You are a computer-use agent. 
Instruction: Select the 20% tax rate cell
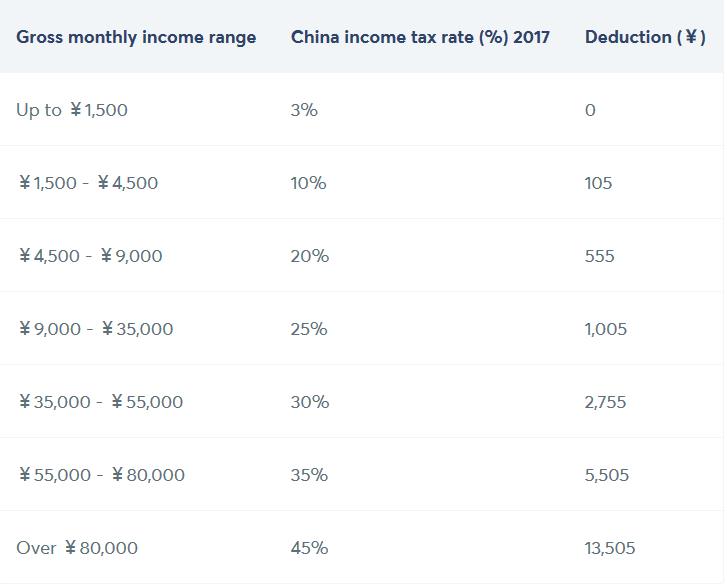click(309, 256)
